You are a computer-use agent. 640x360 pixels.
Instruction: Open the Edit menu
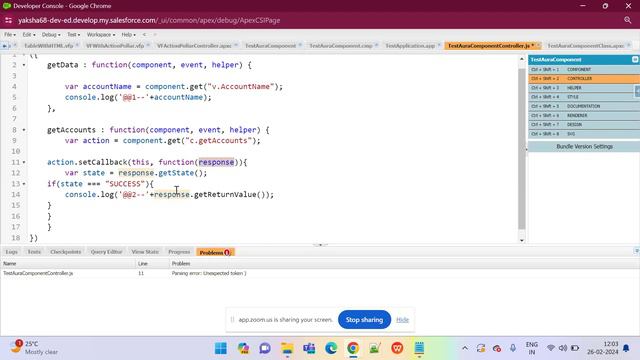coord(29,35)
